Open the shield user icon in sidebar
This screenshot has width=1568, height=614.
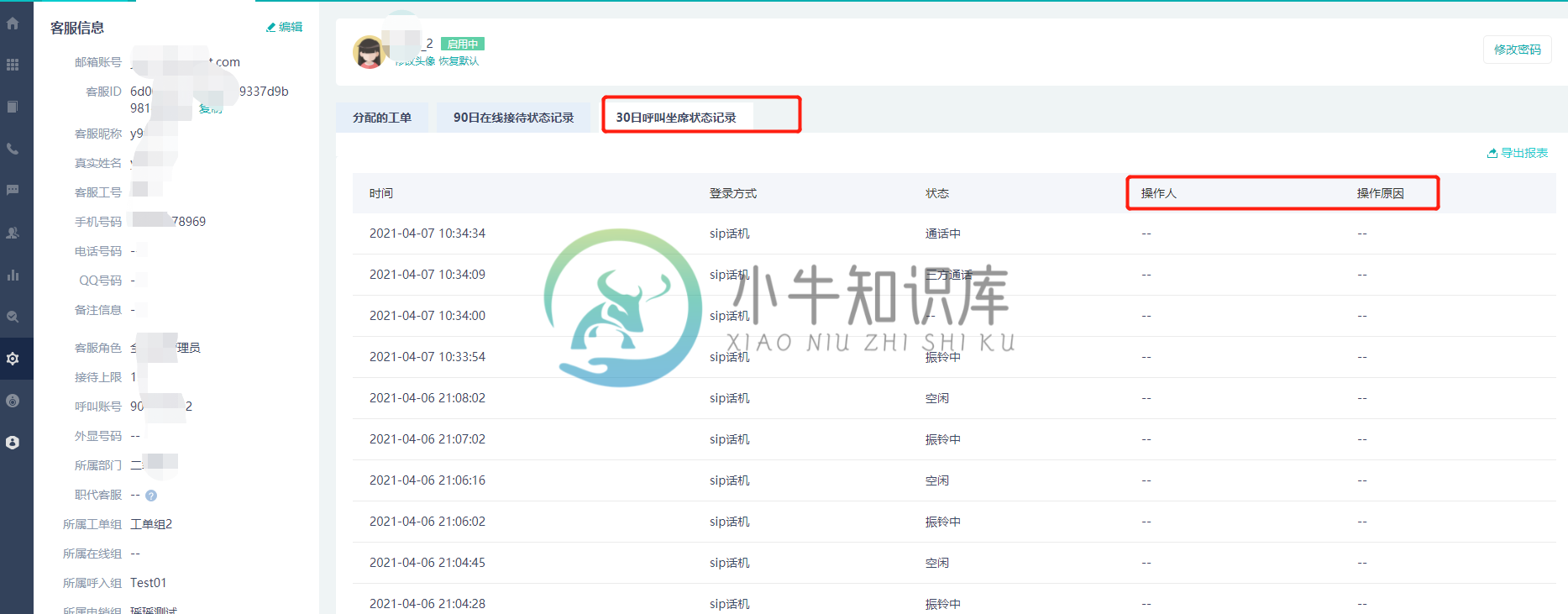pyautogui.click(x=13, y=443)
